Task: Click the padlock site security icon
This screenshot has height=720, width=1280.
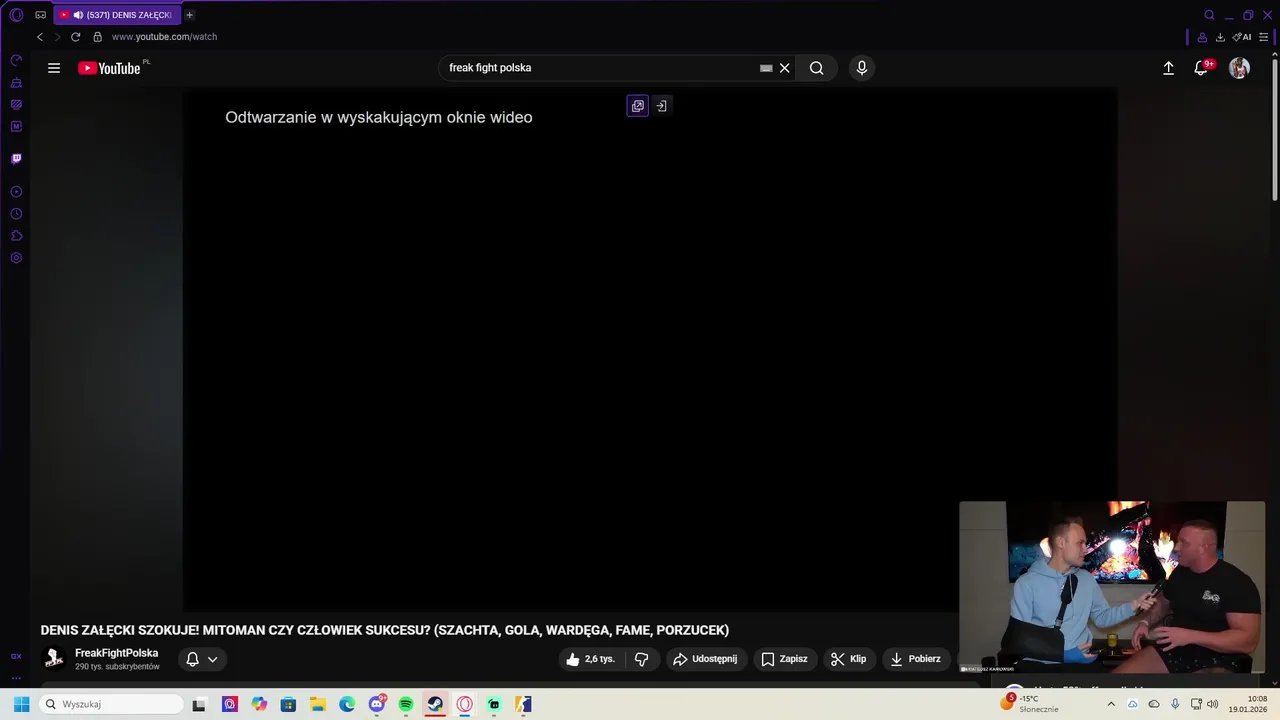Action: 97,37
